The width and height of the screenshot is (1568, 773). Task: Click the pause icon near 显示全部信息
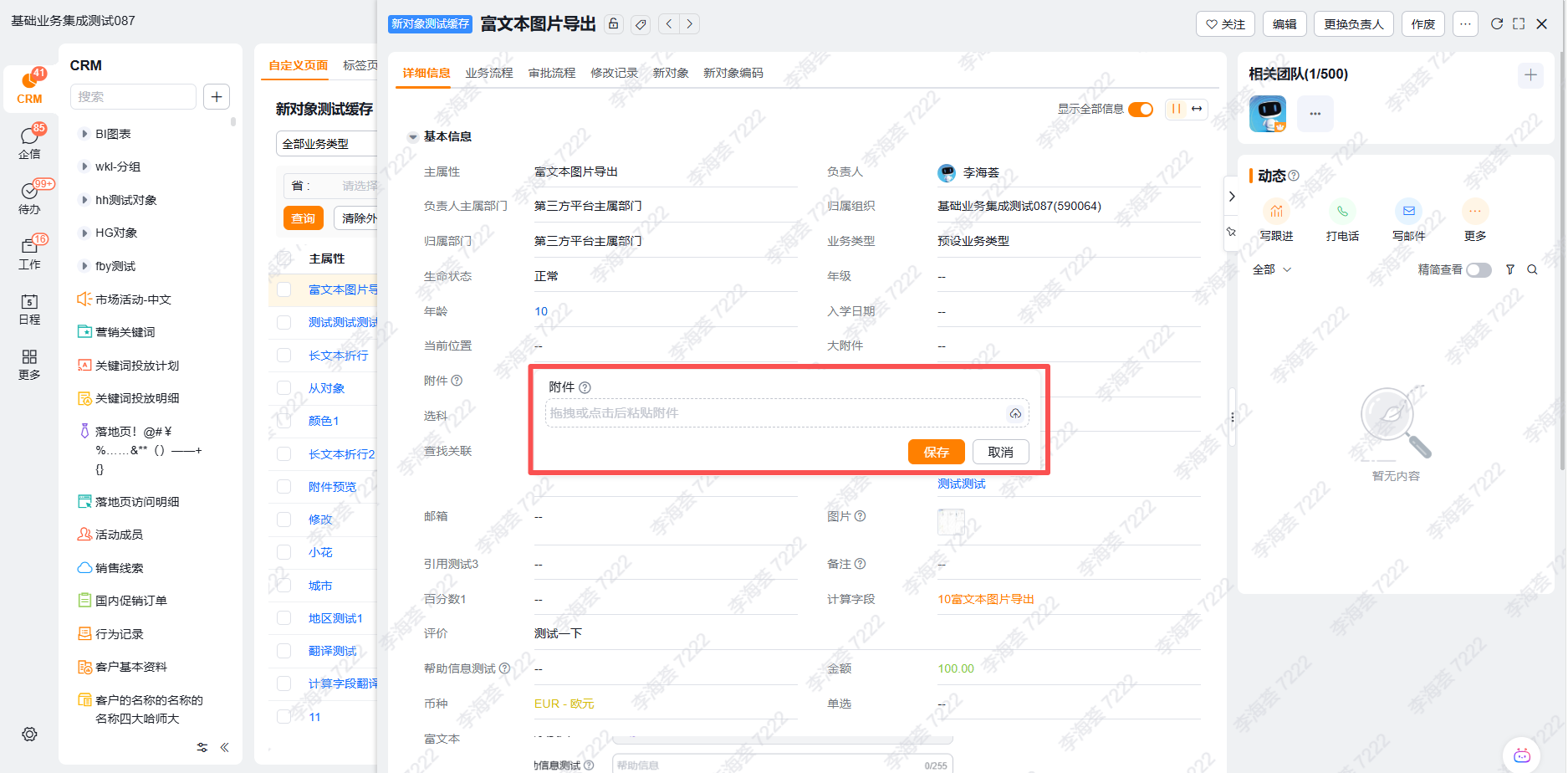coord(1176,109)
